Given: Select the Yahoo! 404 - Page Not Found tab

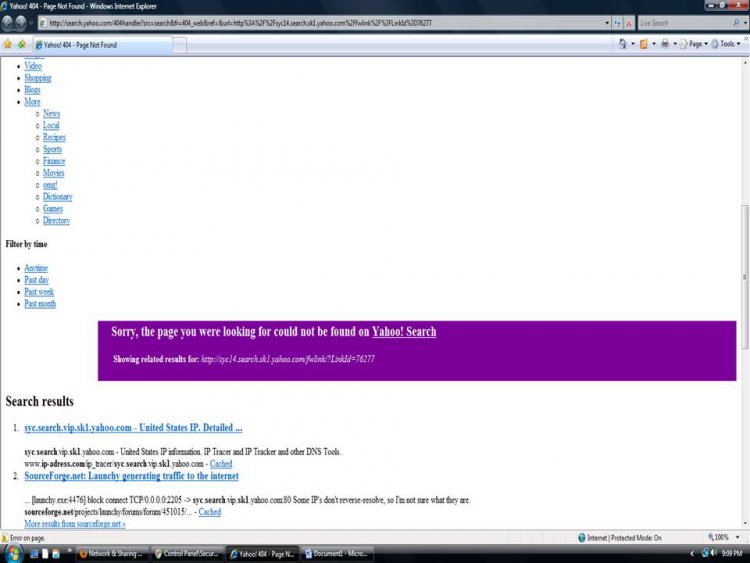Looking at the screenshot, I should click(x=102, y=45).
